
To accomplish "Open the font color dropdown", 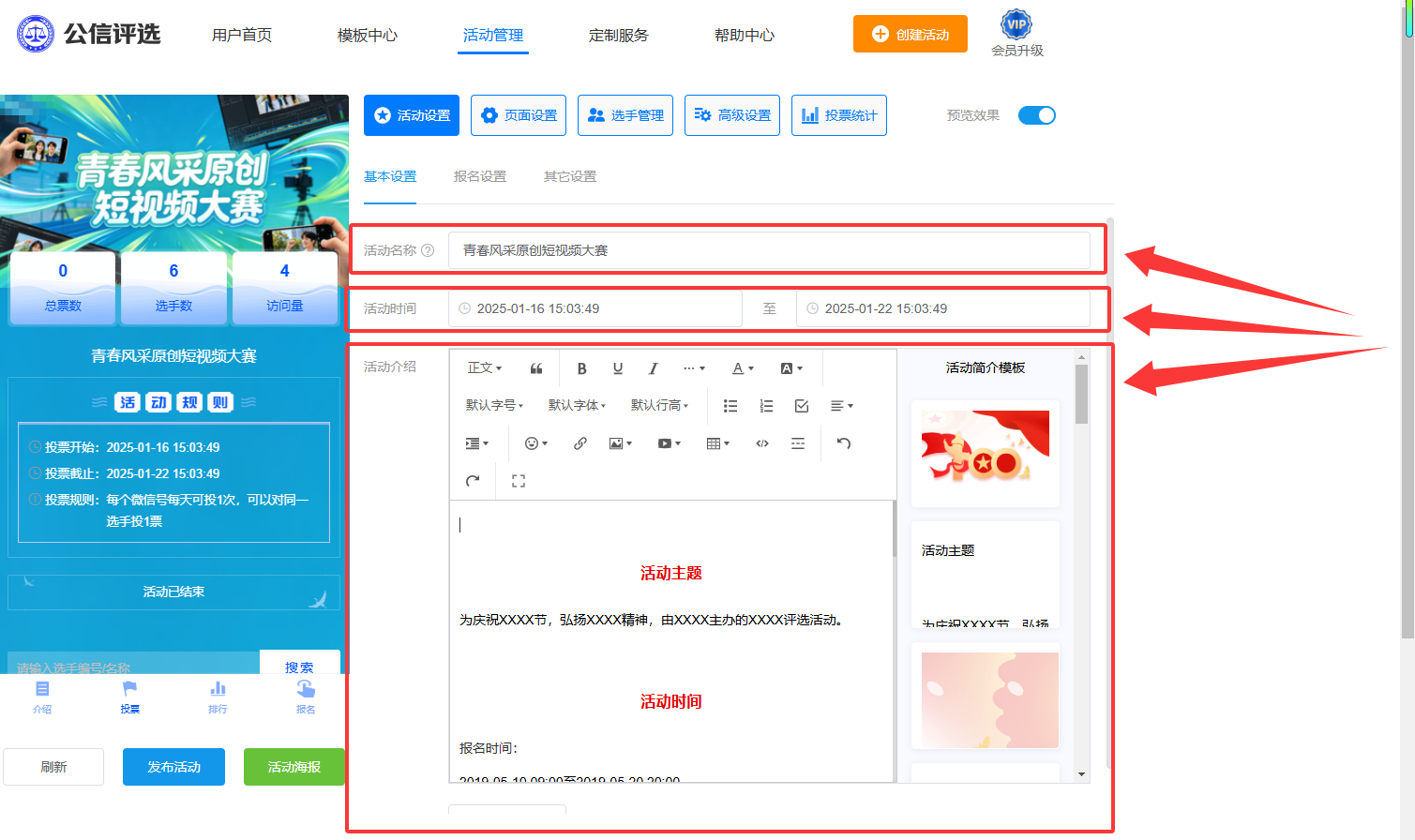I will coord(743,368).
